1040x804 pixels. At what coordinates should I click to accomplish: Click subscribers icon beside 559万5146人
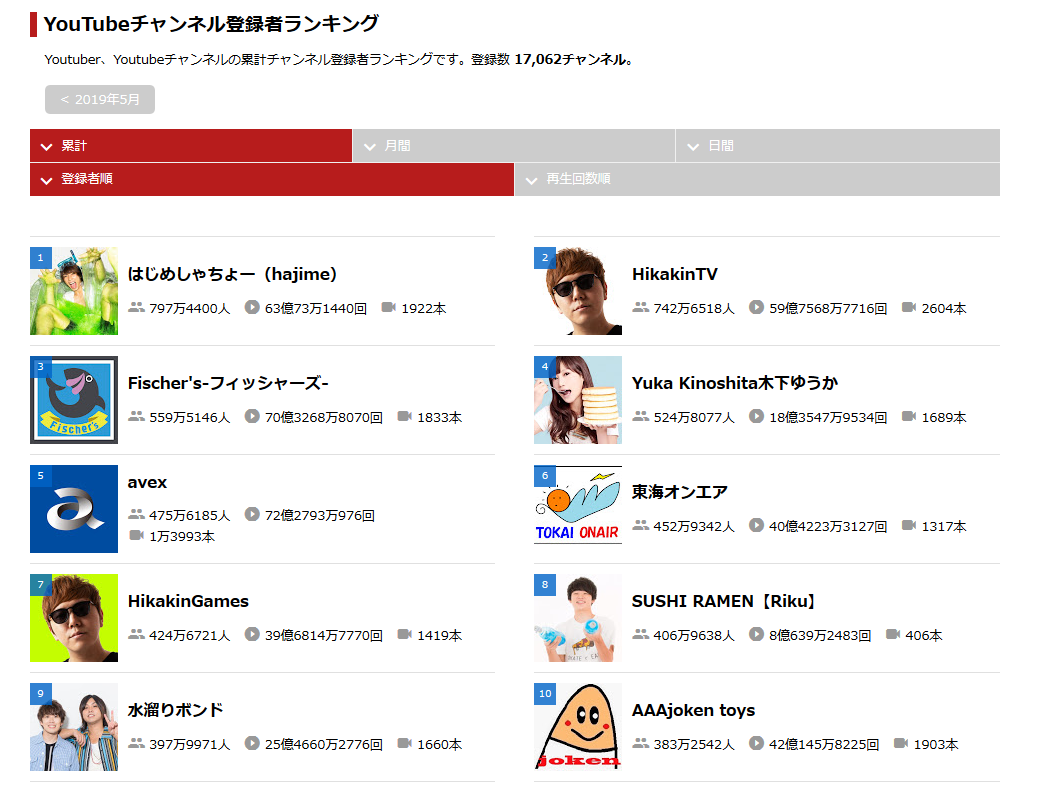point(136,416)
